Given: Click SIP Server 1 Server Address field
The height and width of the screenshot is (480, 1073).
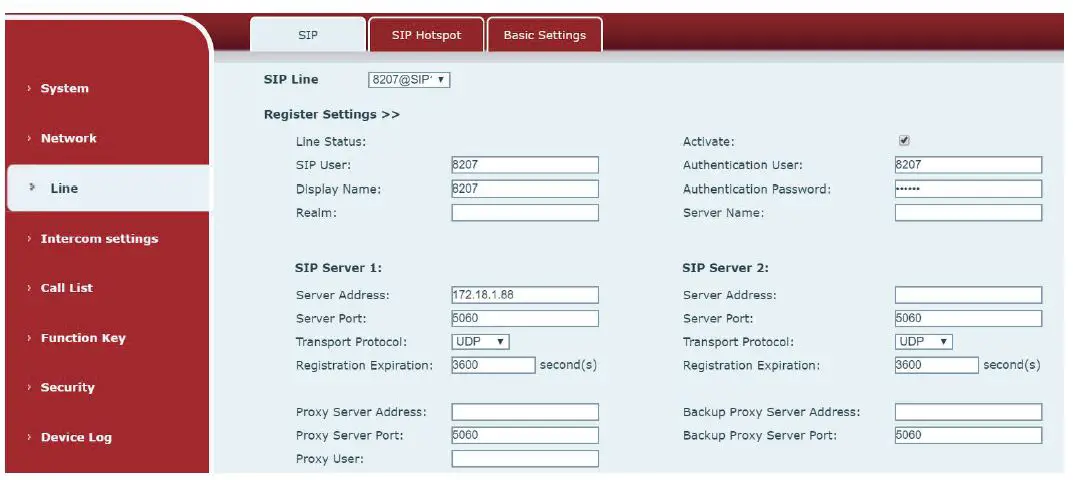Looking at the screenshot, I should [525, 295].
